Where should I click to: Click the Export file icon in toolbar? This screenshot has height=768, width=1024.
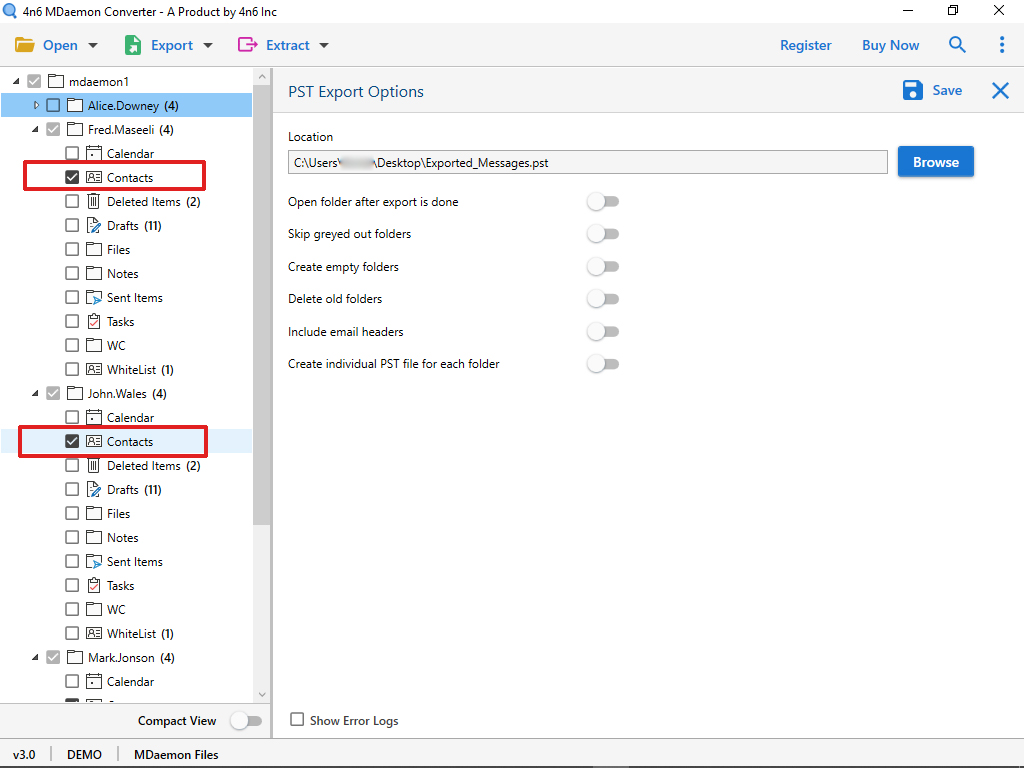(133, 45)
